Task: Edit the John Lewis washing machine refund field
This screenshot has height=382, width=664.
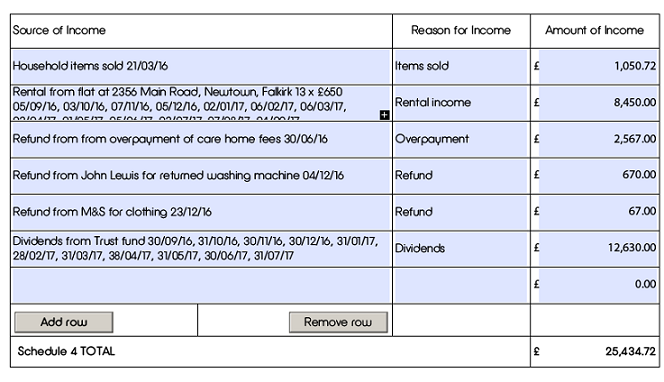Action: [x=201, y=176]
